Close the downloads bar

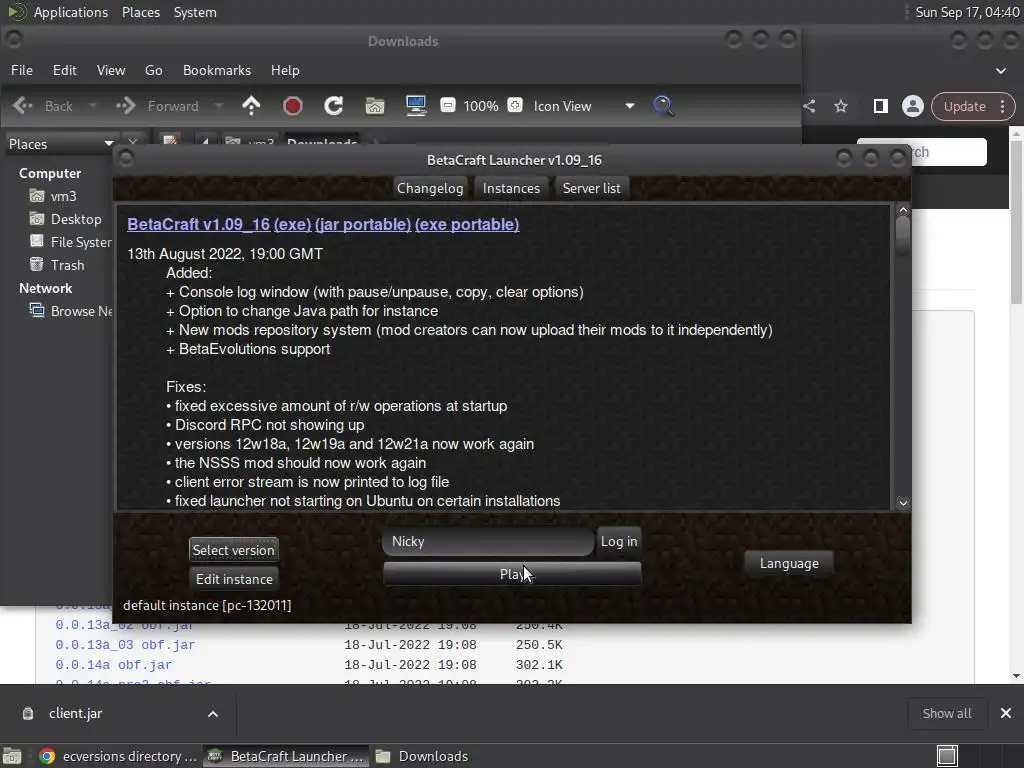pyautogui.click(x=1006, y=713)
